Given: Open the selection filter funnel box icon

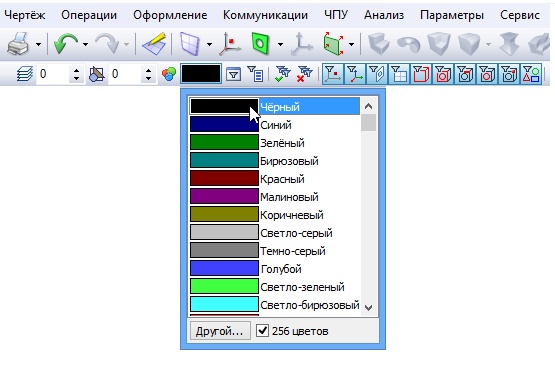Looking at the screenshot, I should click(233, 74).
